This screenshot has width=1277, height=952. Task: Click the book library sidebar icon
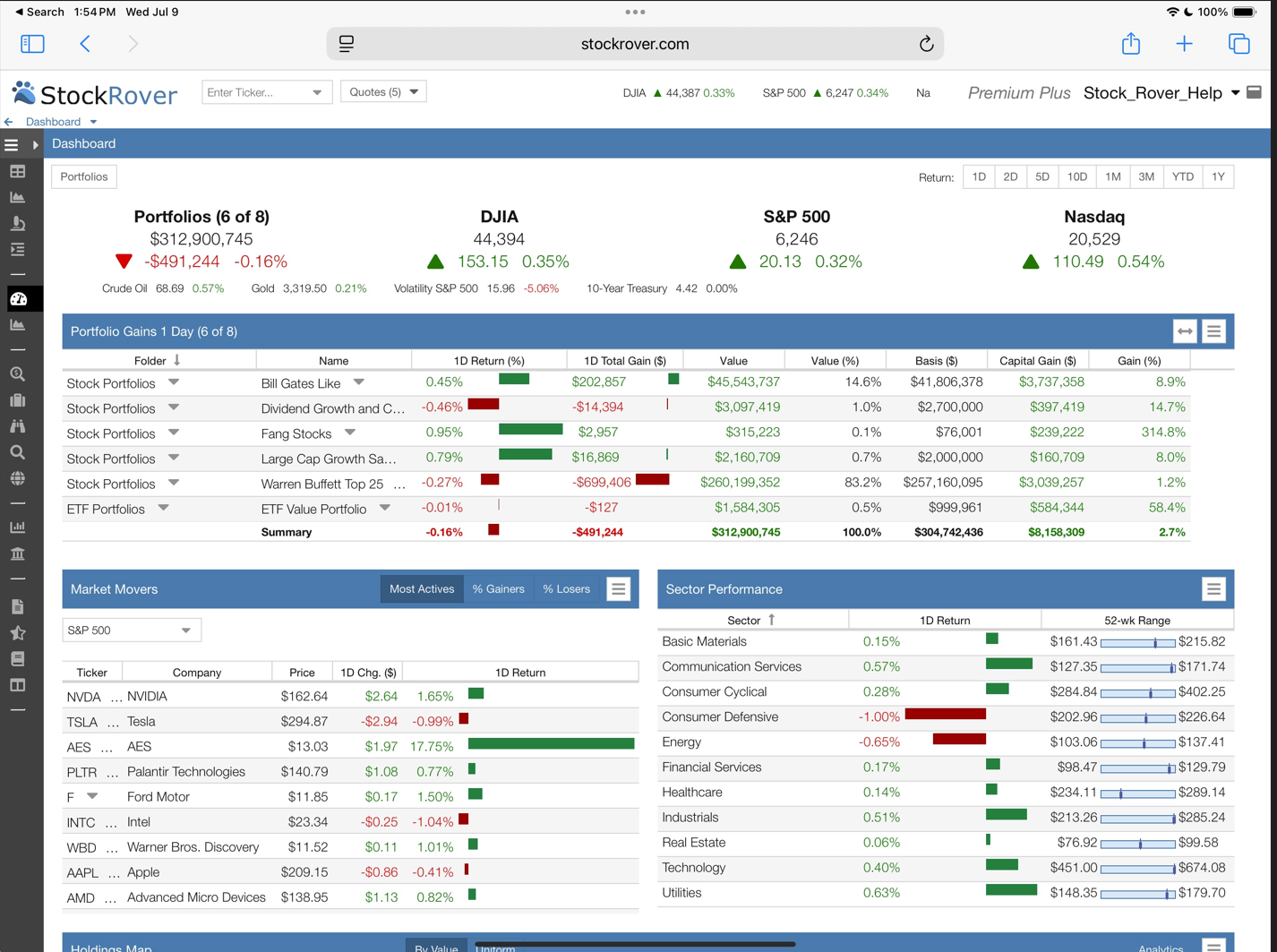(x=18, y=658)
